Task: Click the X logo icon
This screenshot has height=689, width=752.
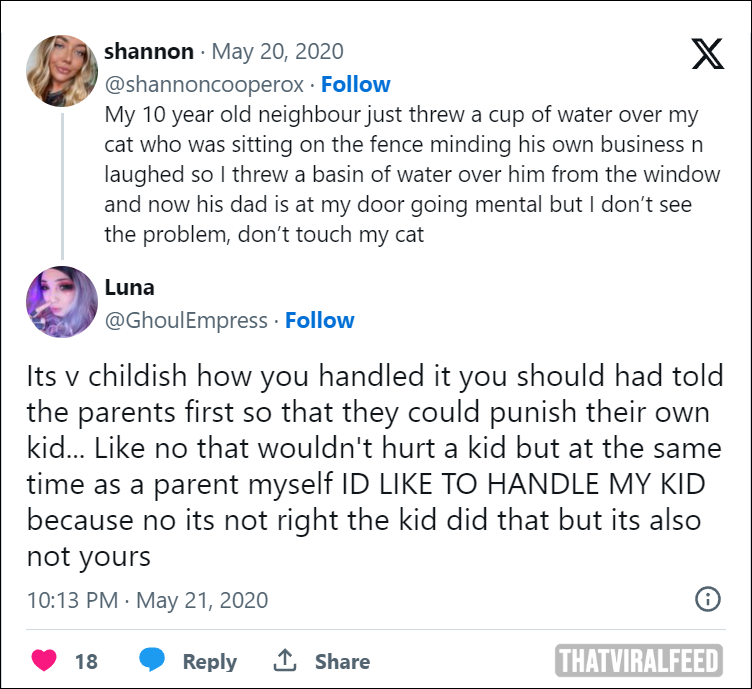Action: click(707, 54)
